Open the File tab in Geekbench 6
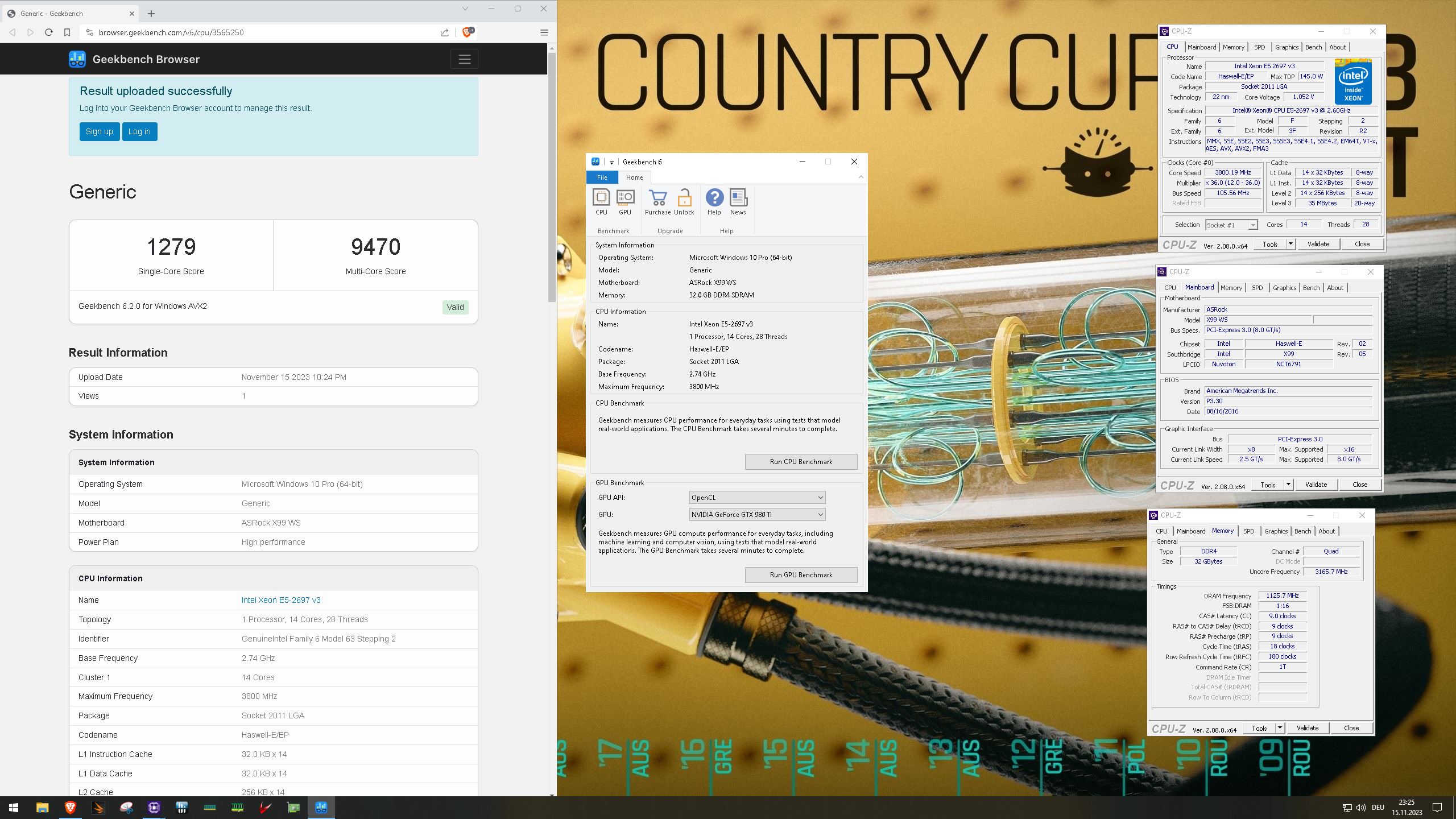 602,177
